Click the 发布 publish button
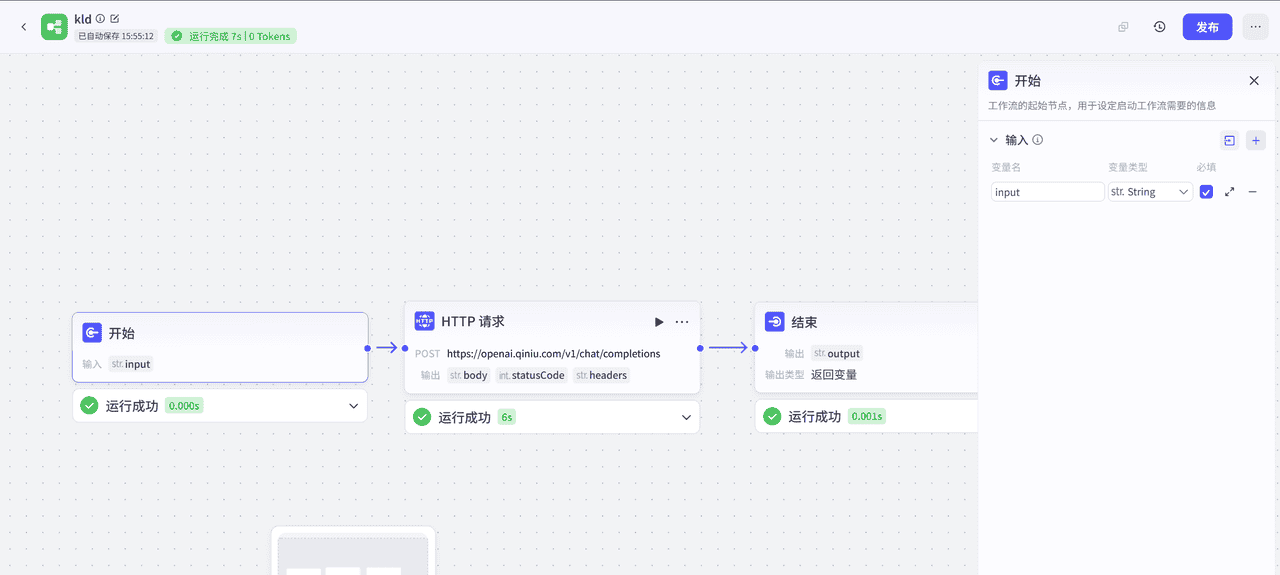This screenshot has height=575, width=1280. [1207, 27]
